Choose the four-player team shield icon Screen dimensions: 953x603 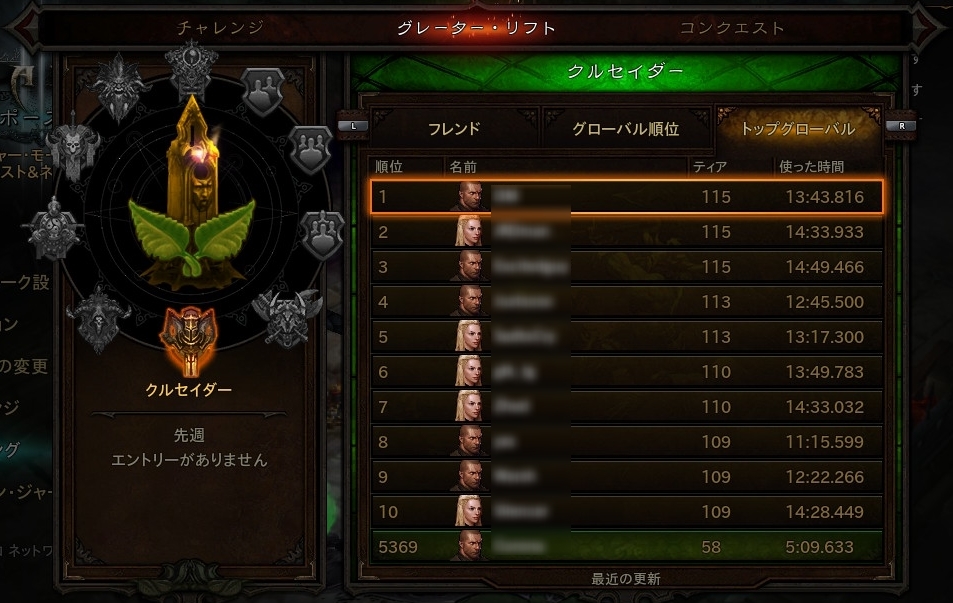tap(322, 234)
